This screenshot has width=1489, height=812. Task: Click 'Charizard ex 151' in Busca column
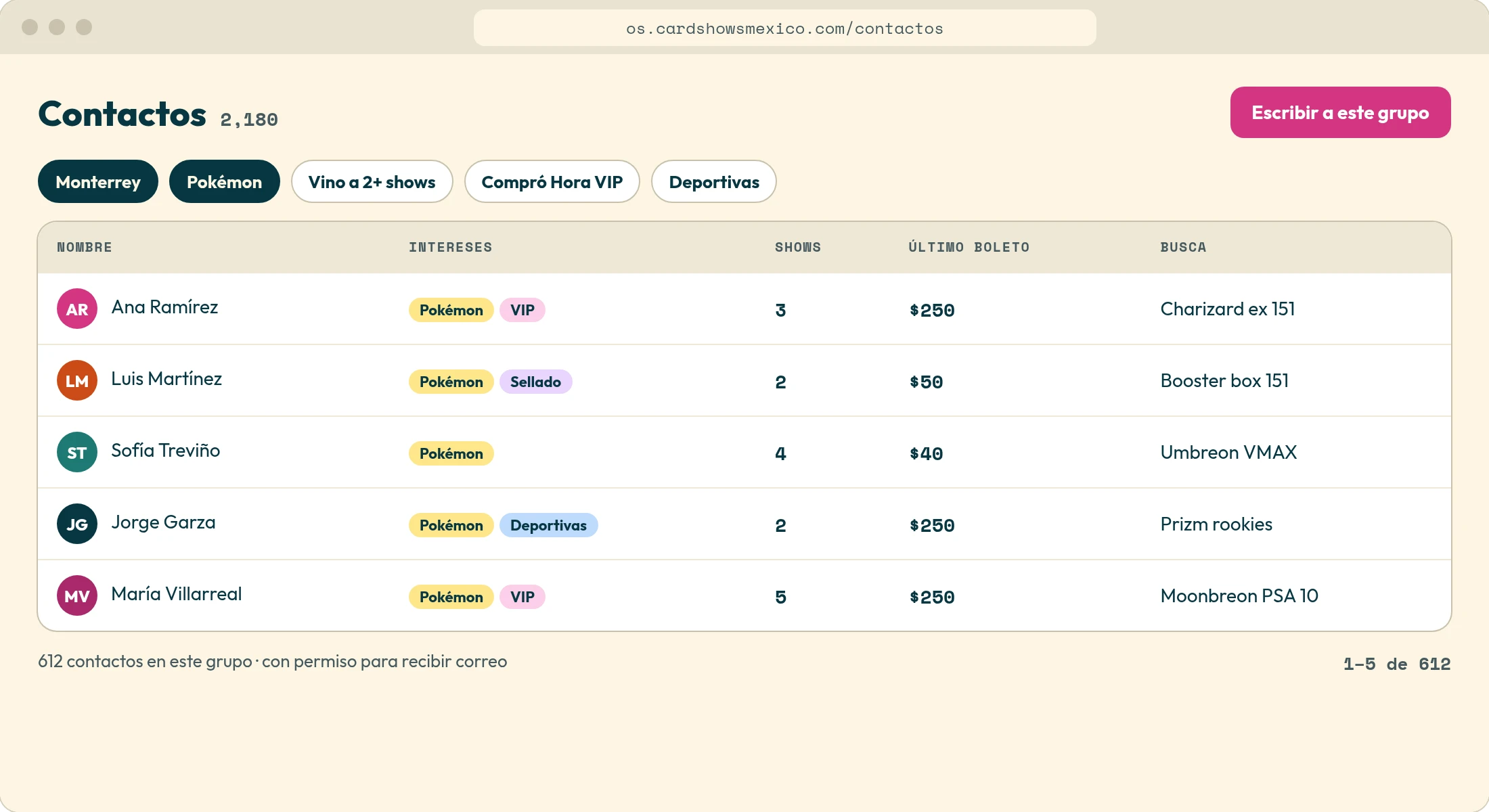(1228, 309)
